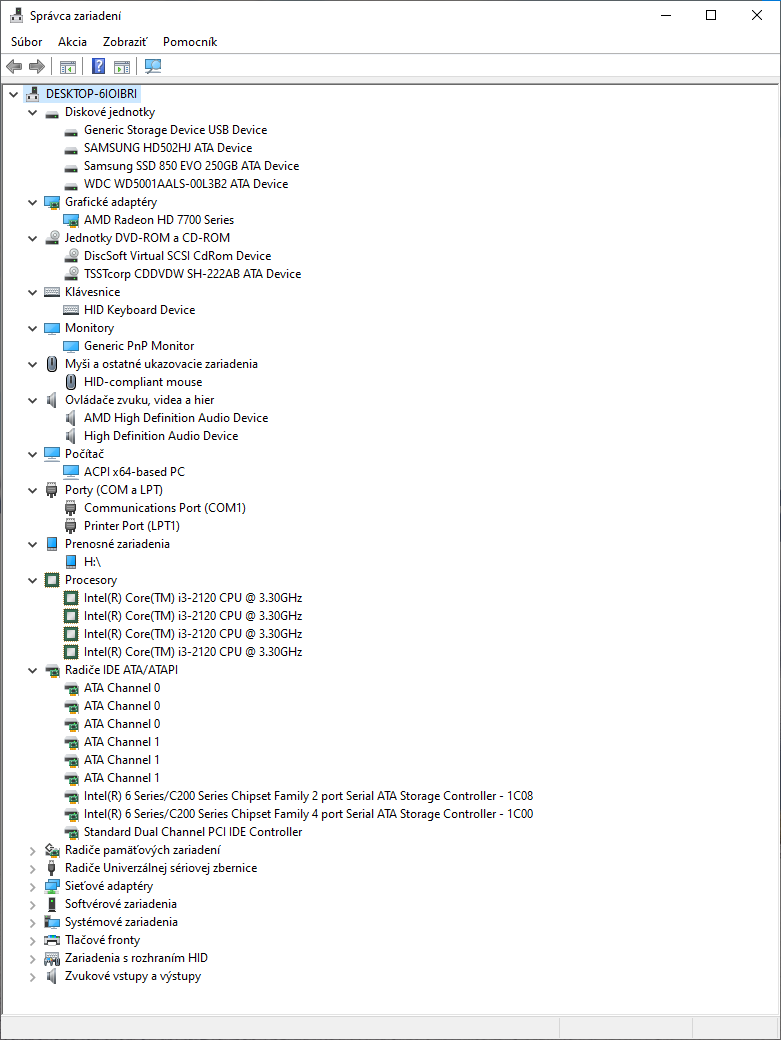Click the HID Keyboard Device keyboard icon

(71, 310)
